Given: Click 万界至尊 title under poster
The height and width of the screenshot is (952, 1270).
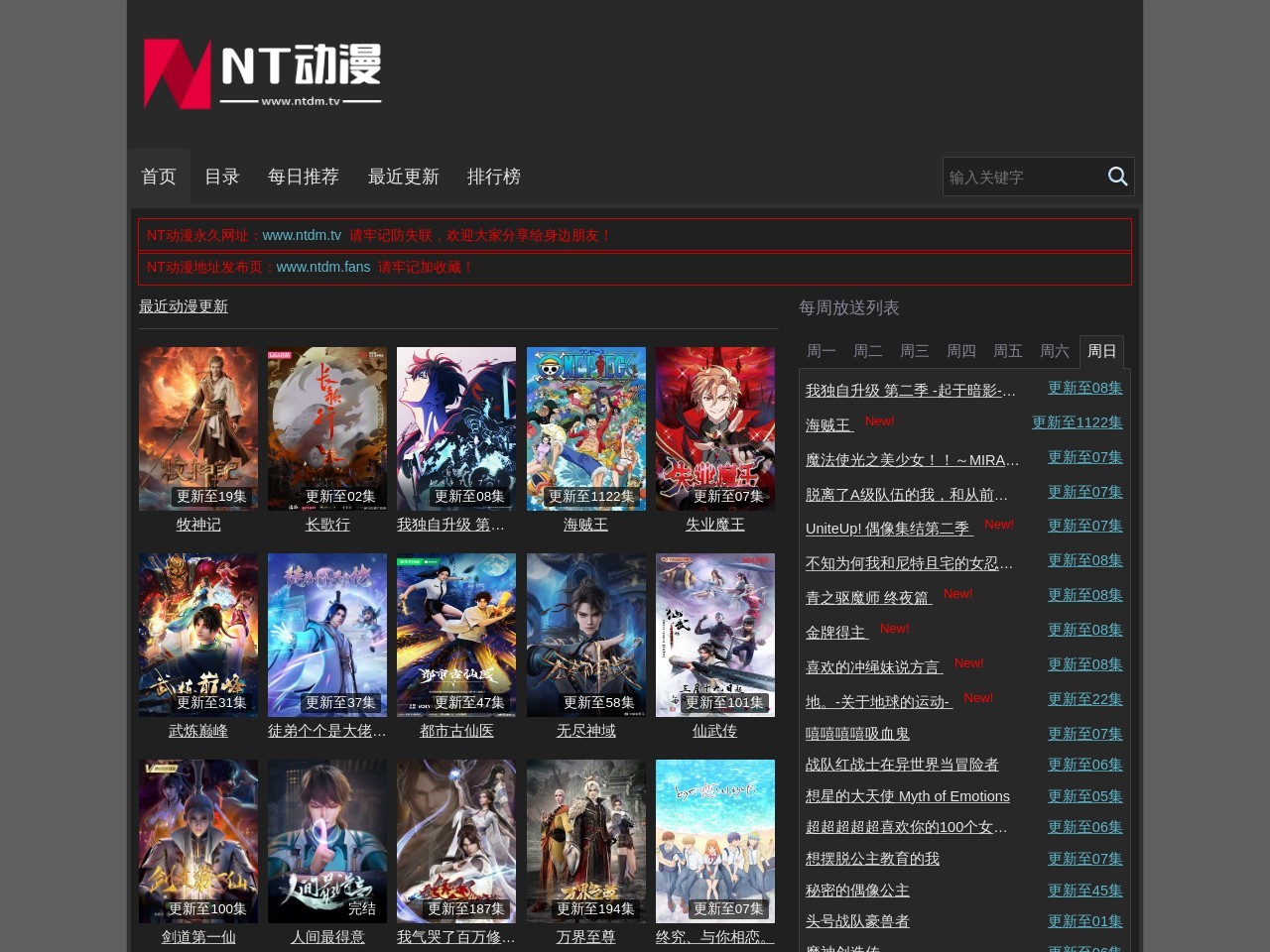Looking at the screenshot, I should [x=586, y=937].
